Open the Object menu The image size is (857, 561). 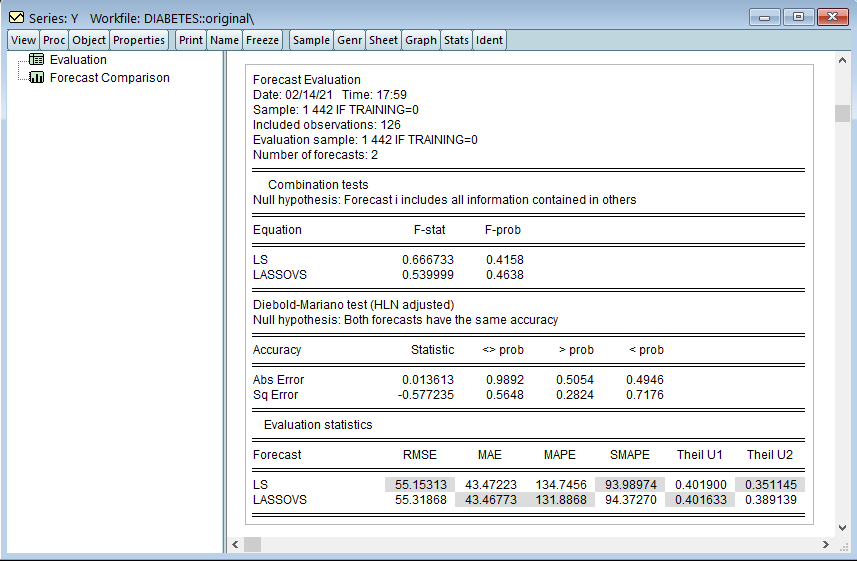click(89, 40)
